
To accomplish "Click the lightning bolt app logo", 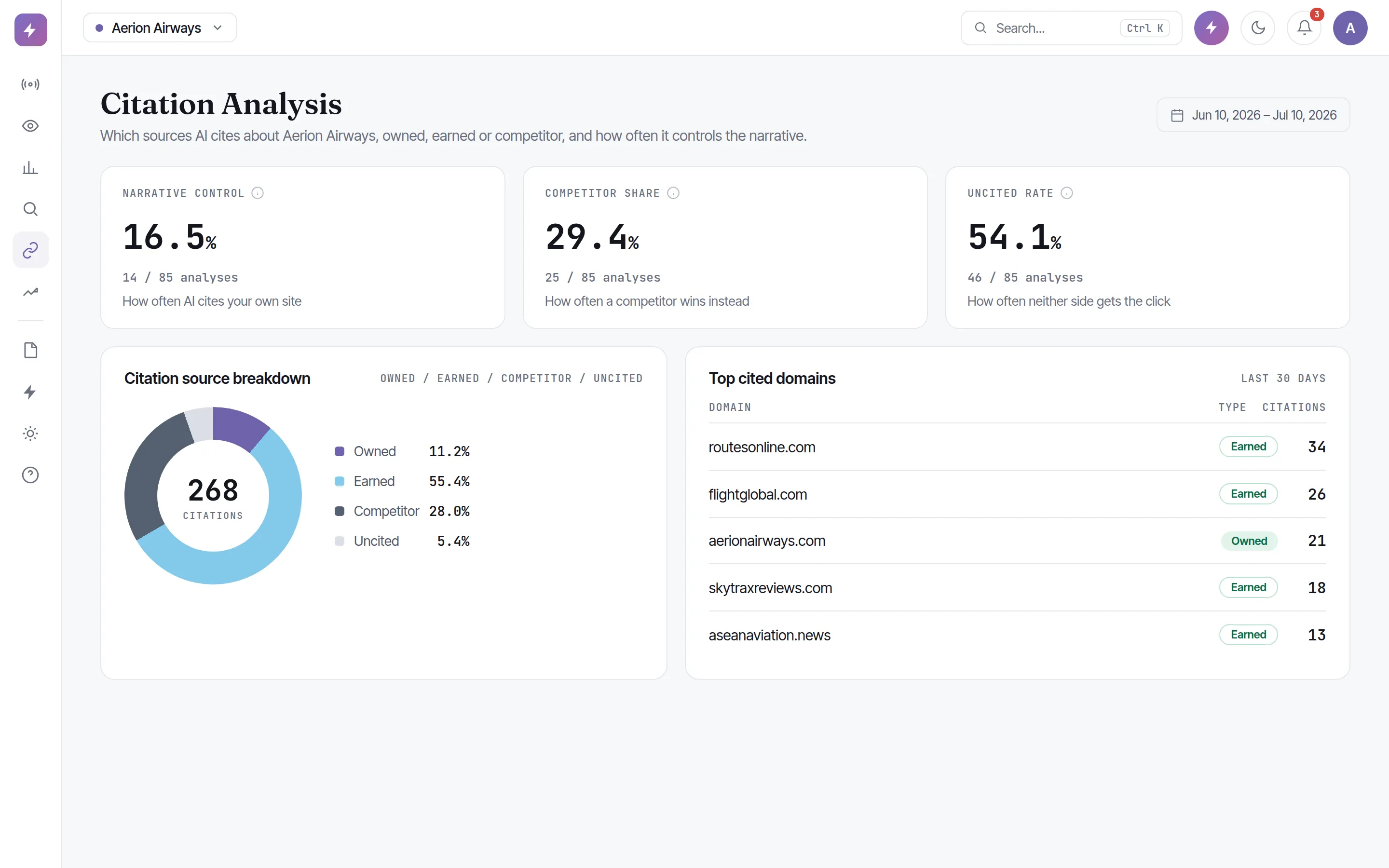I will pos(30,29).
